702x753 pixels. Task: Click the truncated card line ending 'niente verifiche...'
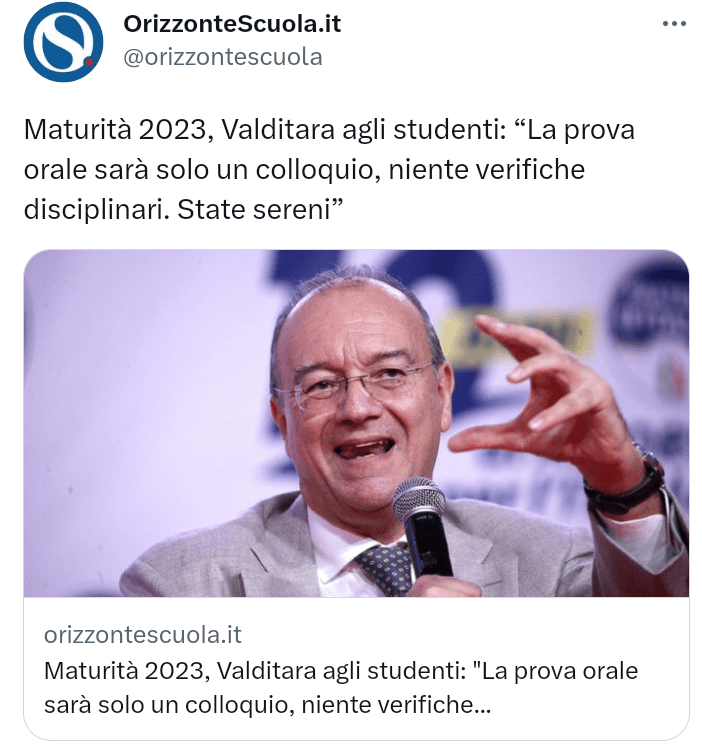click(268, 705)
